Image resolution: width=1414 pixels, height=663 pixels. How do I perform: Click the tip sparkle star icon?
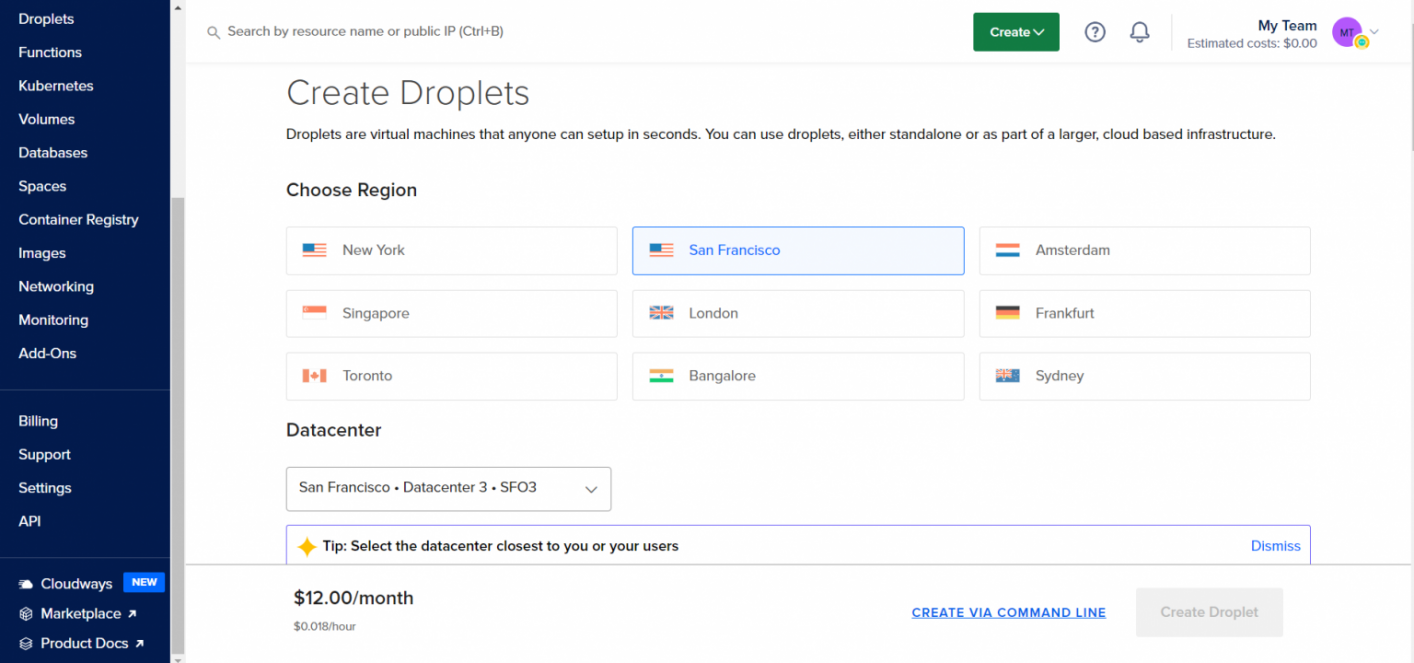point(307,546)
